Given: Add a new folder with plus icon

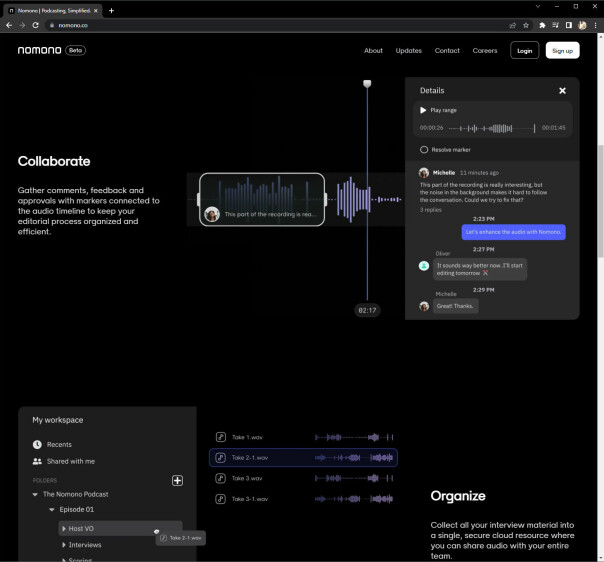Looking at the screenshot, I should [177, 480].
